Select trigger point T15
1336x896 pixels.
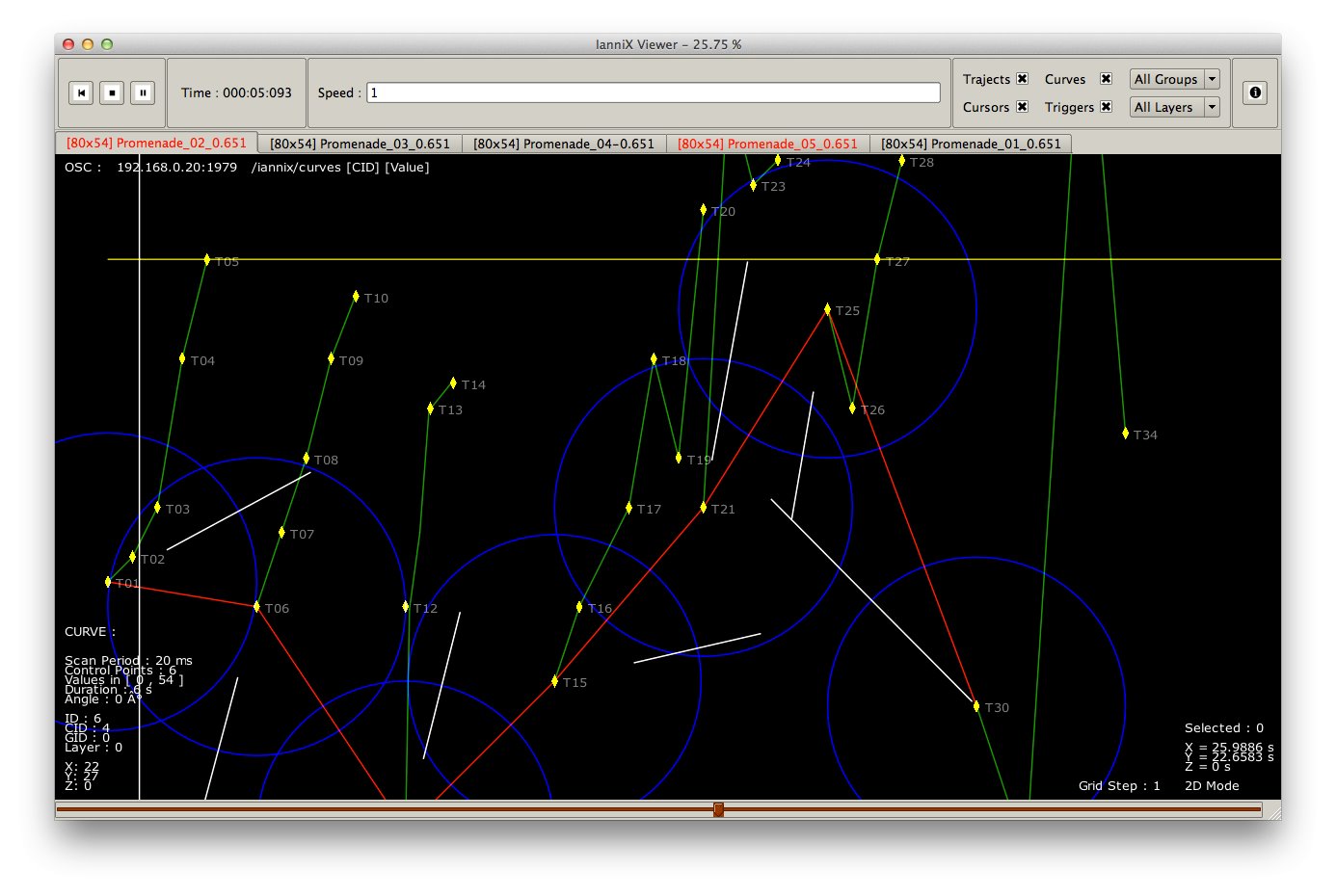(554, 681)
